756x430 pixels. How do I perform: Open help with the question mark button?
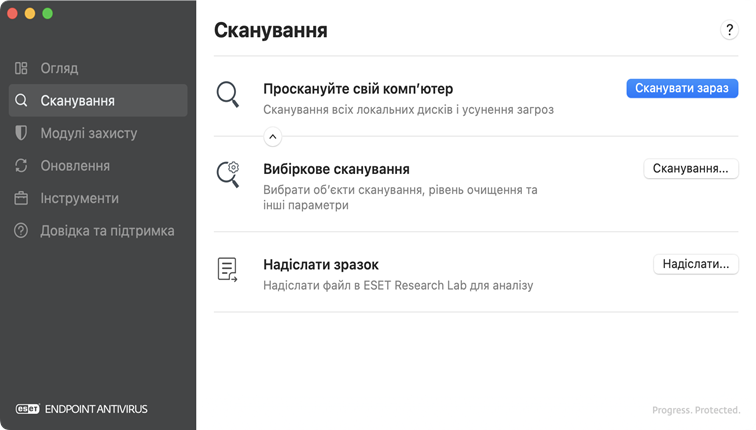point(729,30)
